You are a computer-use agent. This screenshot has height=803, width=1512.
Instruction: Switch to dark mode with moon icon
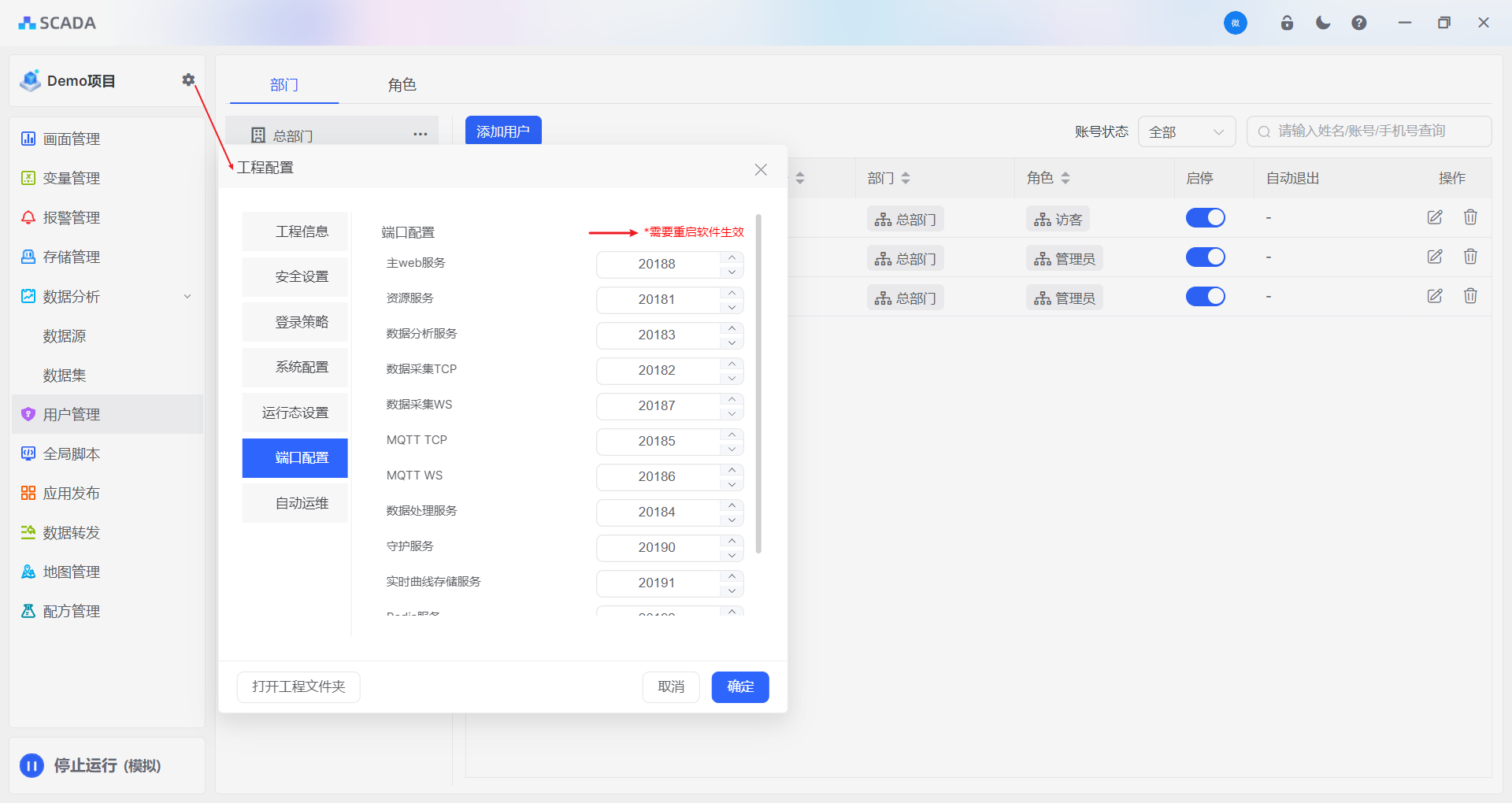pyautogui.click(x=1323, y=23)
